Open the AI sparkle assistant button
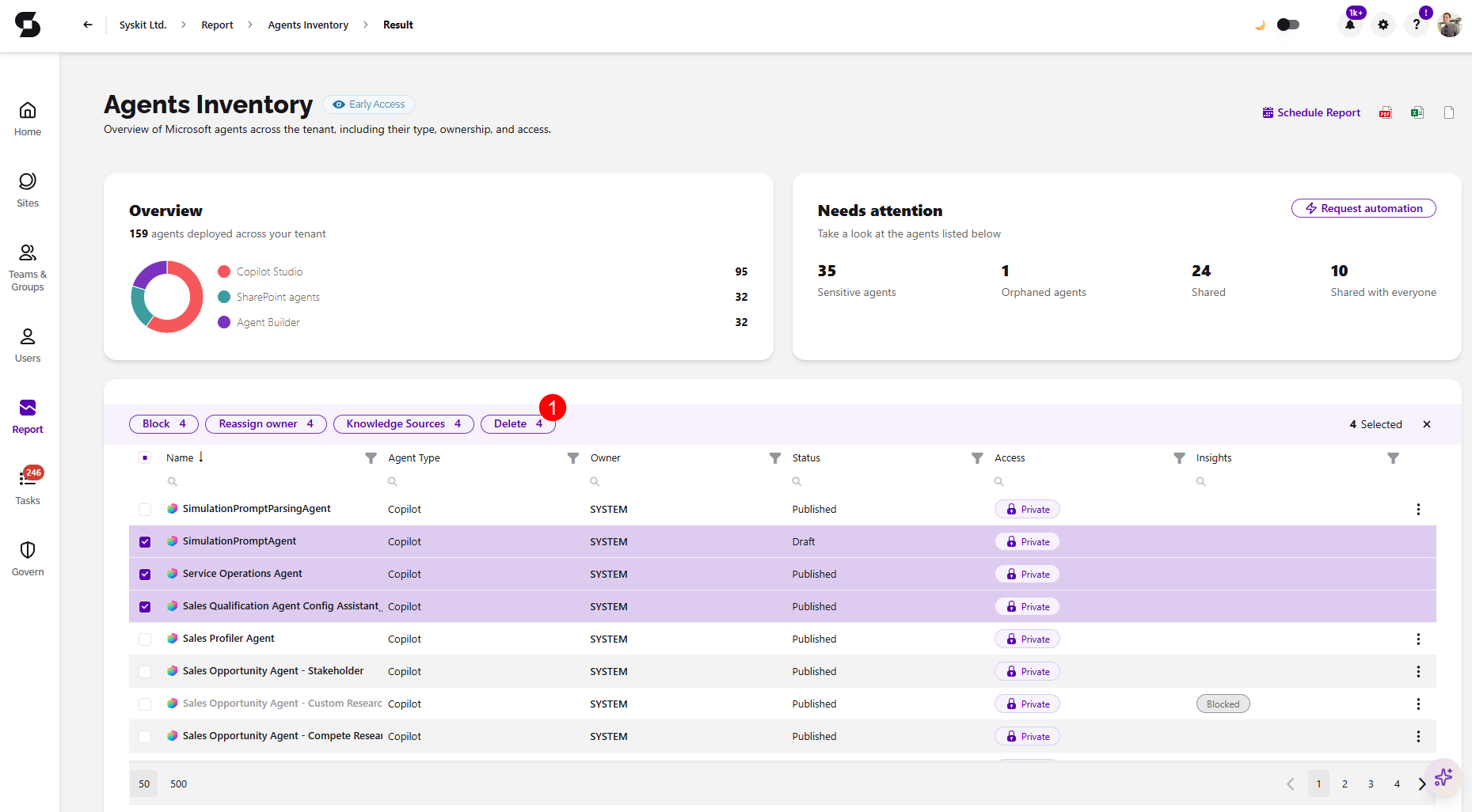1472x812 pixels. [x=1443, y=777]
